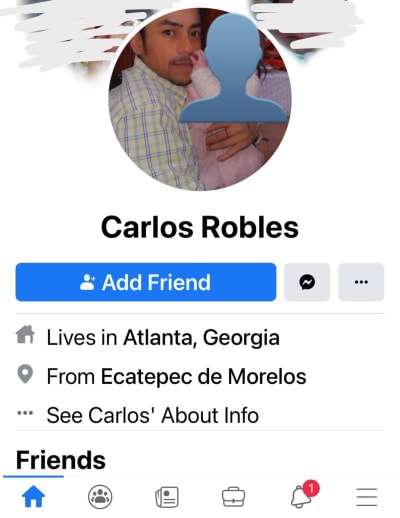Tap the ellipsis icon beside About Info

click(x=25, y=413)
